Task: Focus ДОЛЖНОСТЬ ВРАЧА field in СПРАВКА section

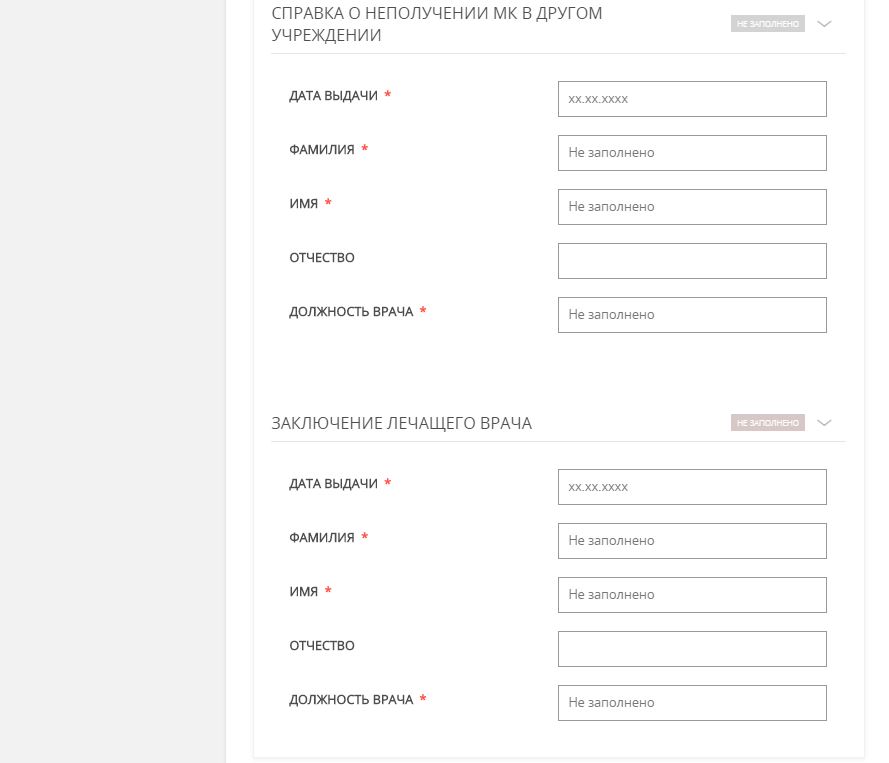Action: point(692,315)
